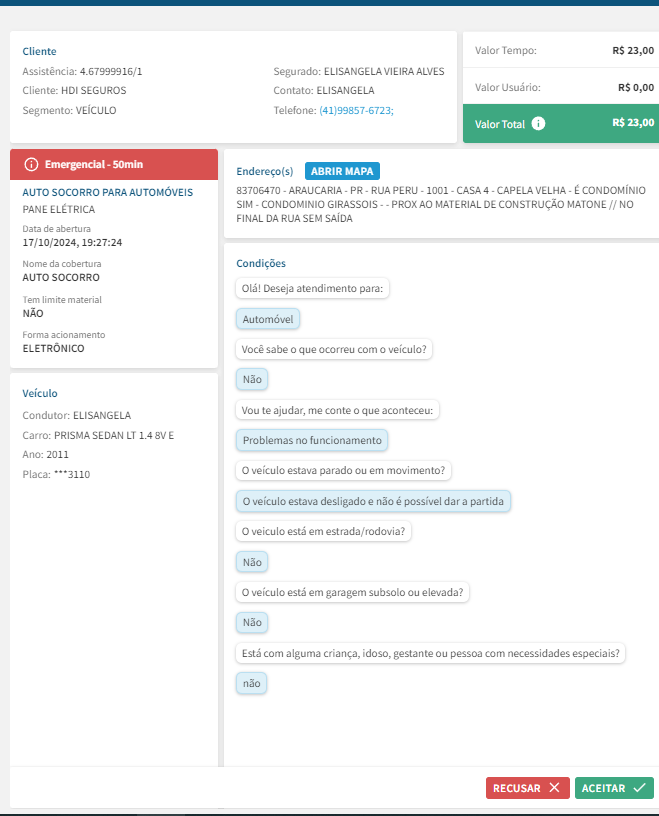Image resolution: width=659 pixels, height=816 pixels.
Task: Click the Veículo section heading
Action: (x=40, y=393)
